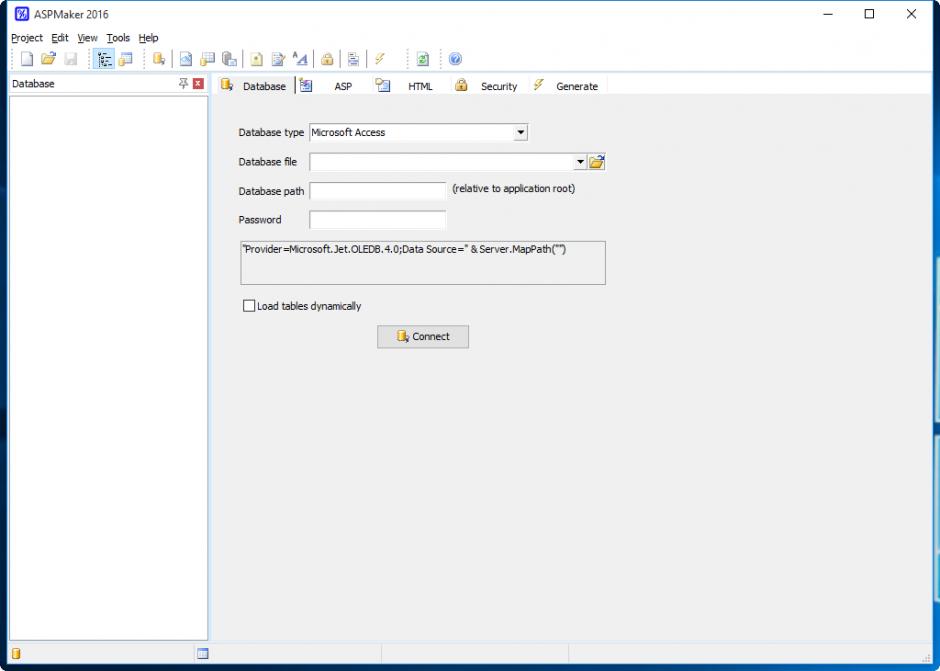Viewport: 940px width, 671px height.
Task: Click the ASP settings page toolbar icon
Action: tap(186, 59)
